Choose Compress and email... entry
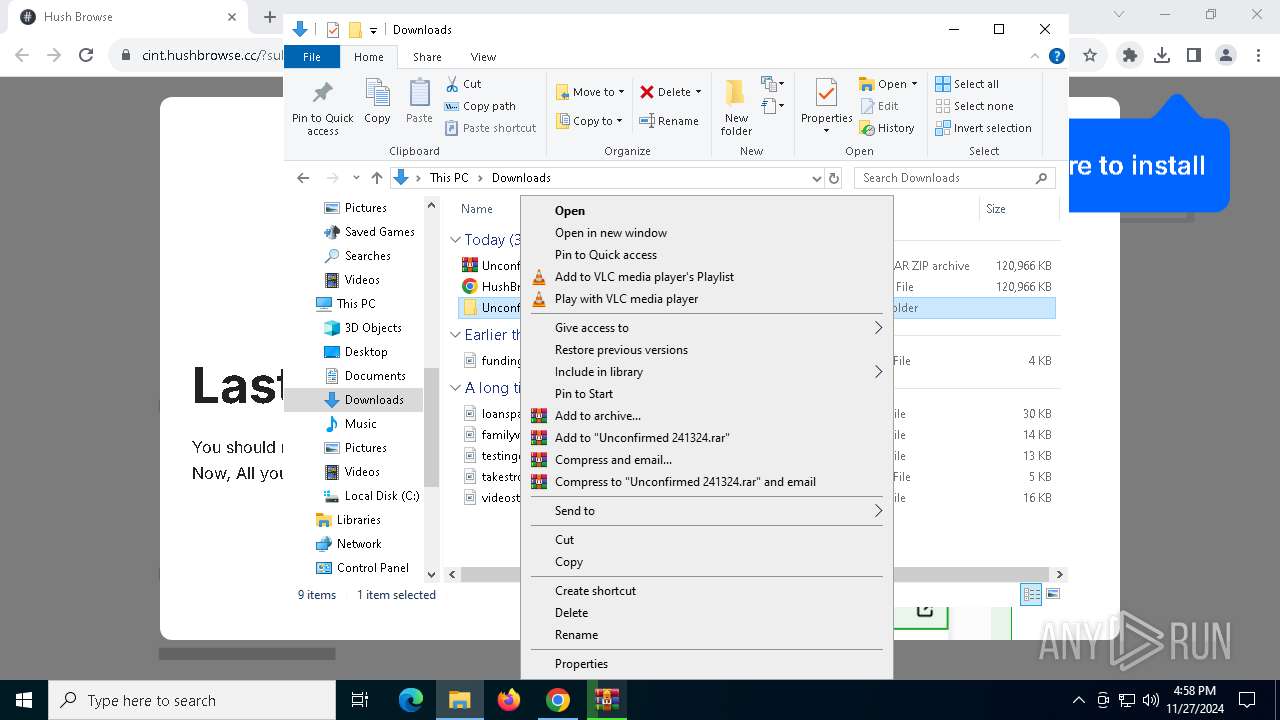1280x720 pixels. 706,460
